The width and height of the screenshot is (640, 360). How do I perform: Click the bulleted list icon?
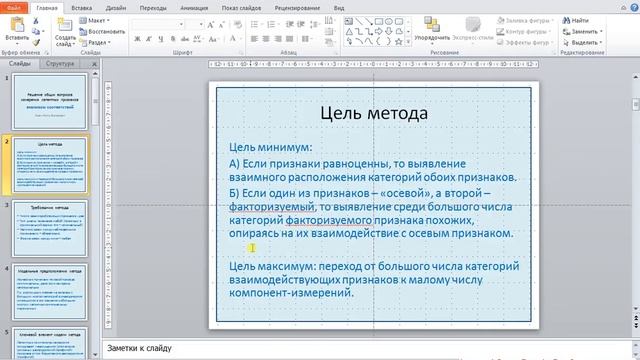(x=255, y=25)
